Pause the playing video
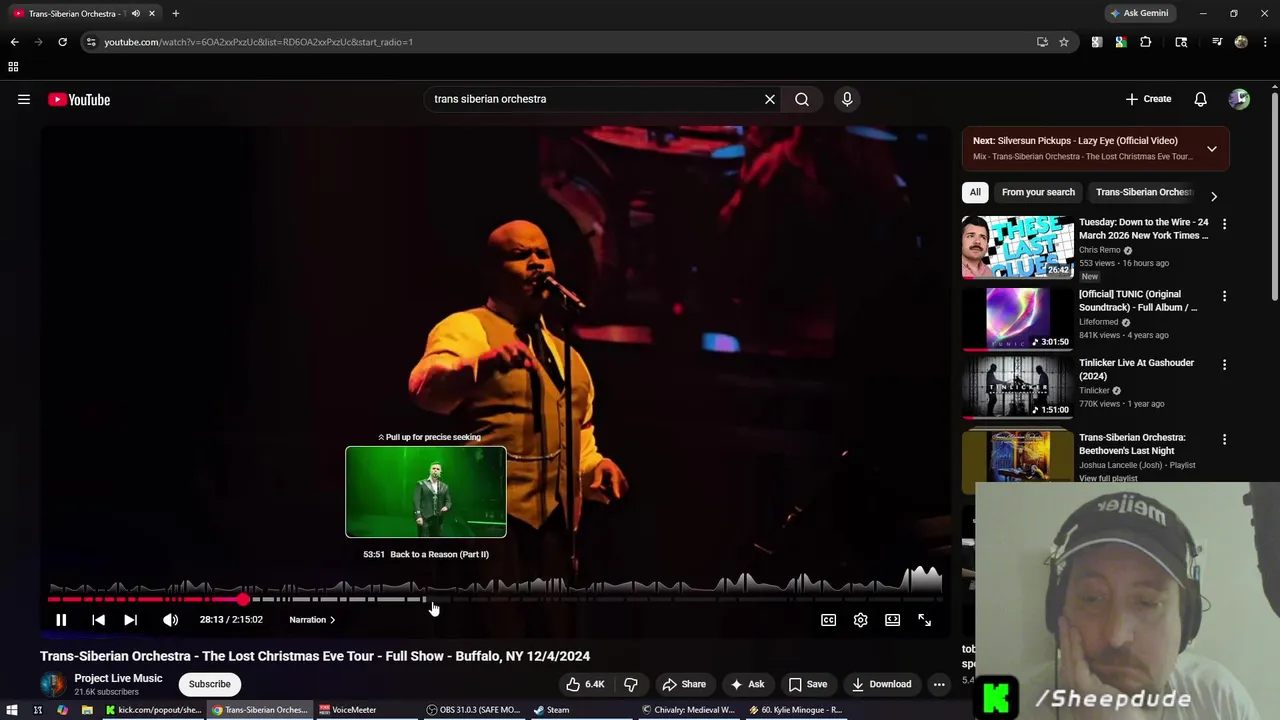 [61, 620]
